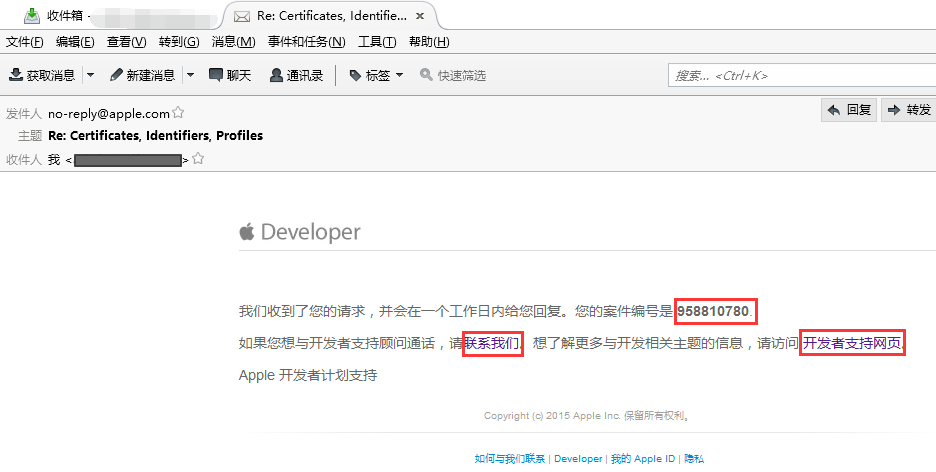Open the Address Book (通讯录)
936x472 pixels.
click(296, 75)
